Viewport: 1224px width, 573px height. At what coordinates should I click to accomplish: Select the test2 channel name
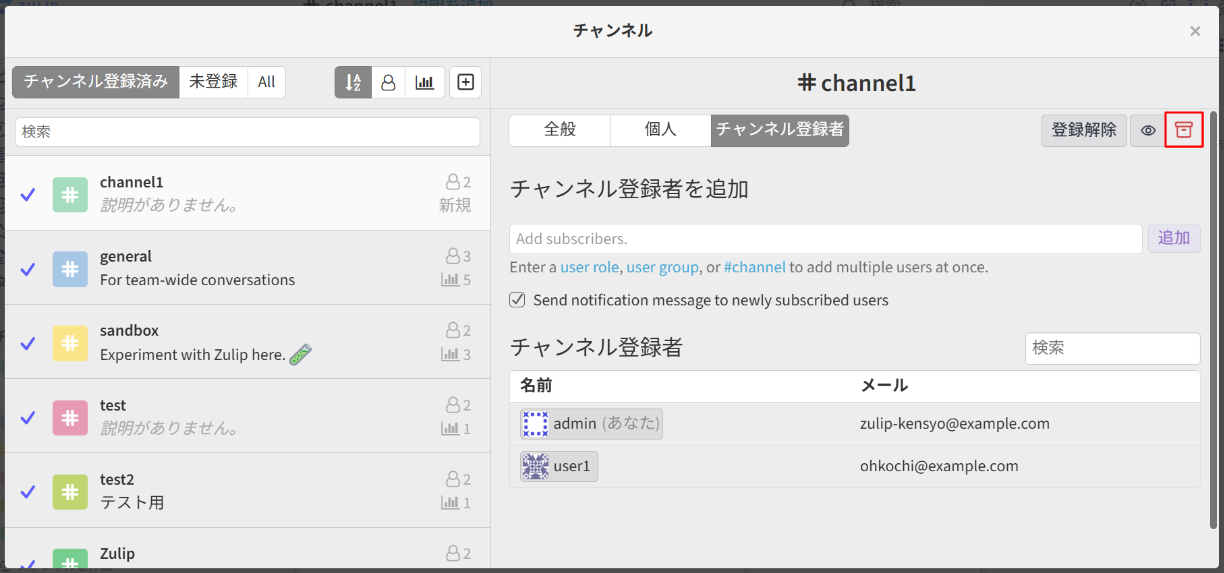click(118, 479)
